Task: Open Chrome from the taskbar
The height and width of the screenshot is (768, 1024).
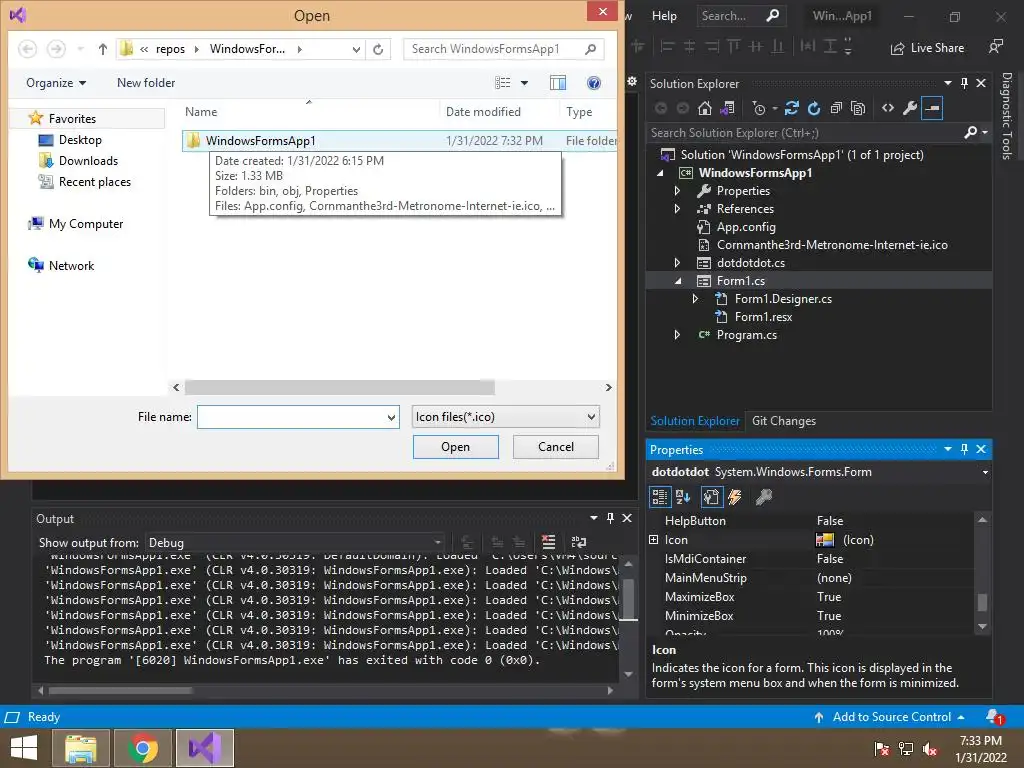Action: click(143, 748)
